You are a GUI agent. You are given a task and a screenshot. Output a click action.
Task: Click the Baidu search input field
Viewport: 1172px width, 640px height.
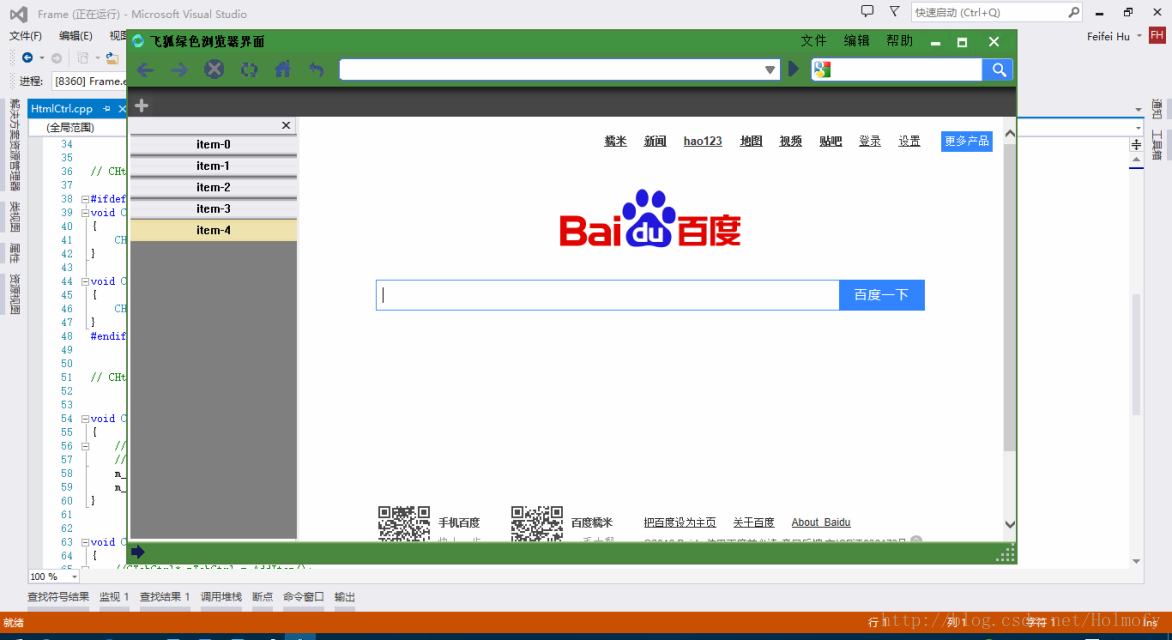click(608, 295)
